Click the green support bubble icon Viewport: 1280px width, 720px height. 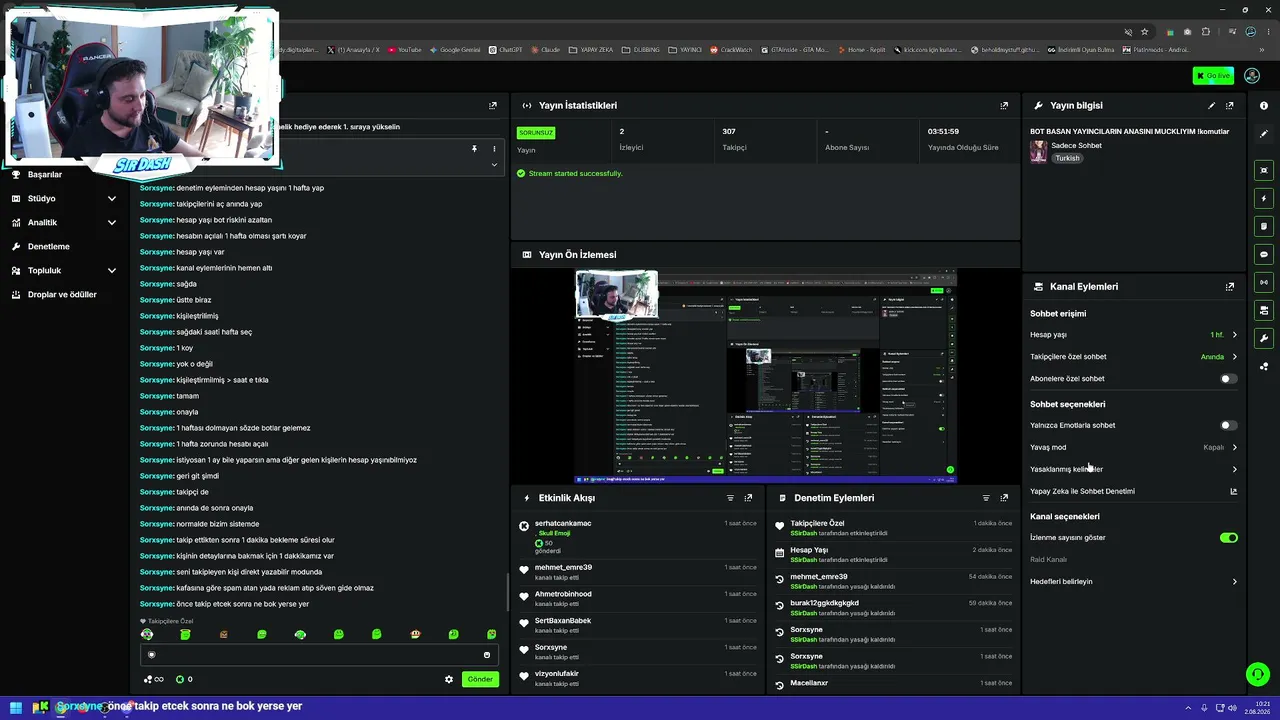(x=1258, y=674)
